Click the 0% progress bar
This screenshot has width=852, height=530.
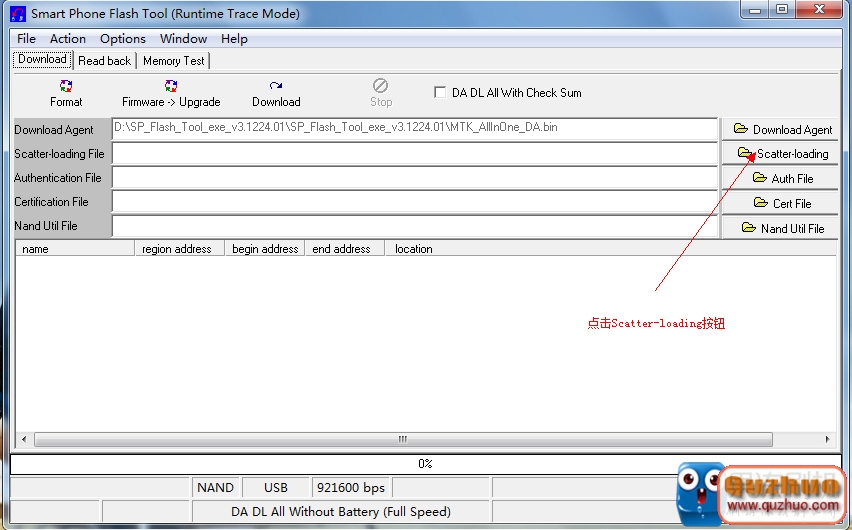(425, 464)
